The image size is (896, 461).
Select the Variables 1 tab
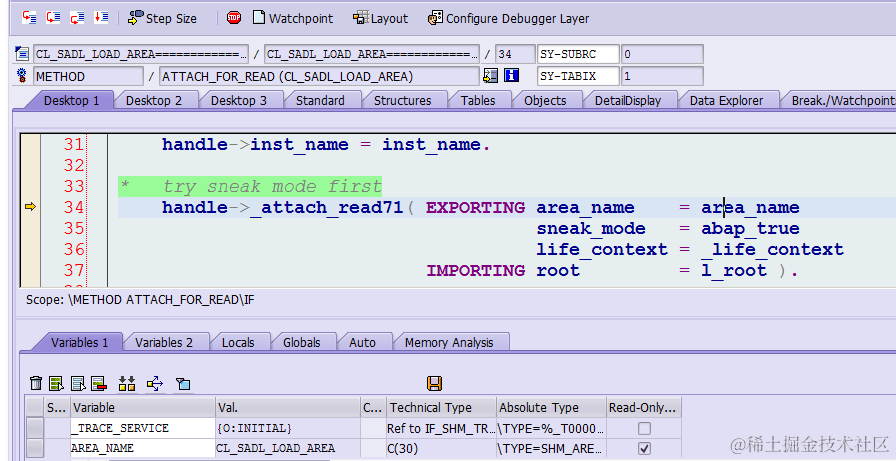pyautogui.click(x=79, y=342)
